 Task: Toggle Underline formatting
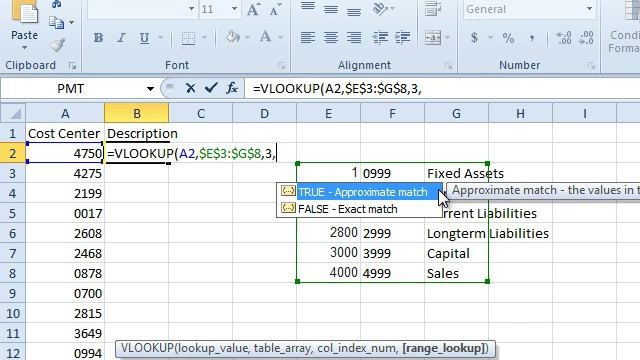pos(144,38)
